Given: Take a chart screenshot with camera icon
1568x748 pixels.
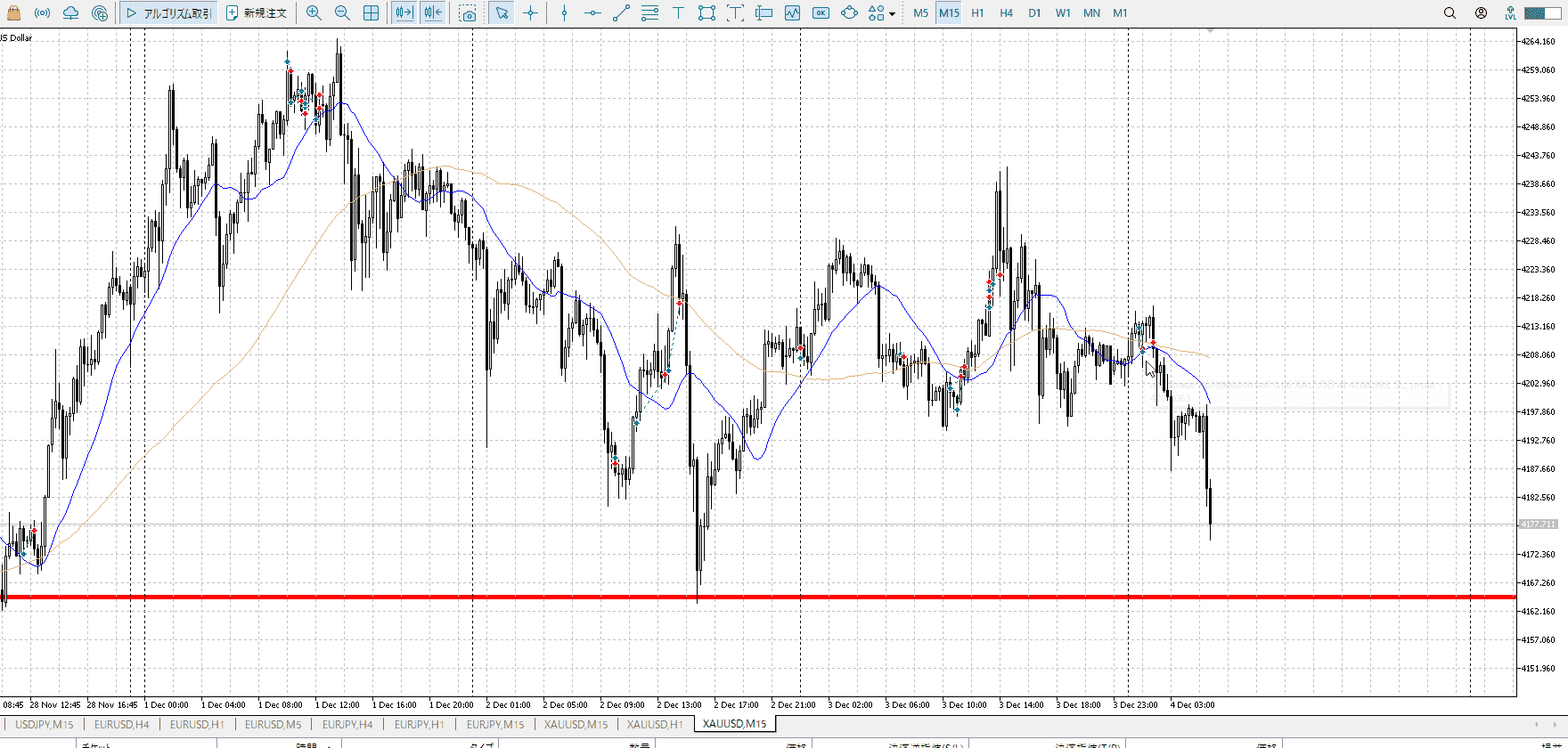Looking at the screenshot, I should coord(468,13).
